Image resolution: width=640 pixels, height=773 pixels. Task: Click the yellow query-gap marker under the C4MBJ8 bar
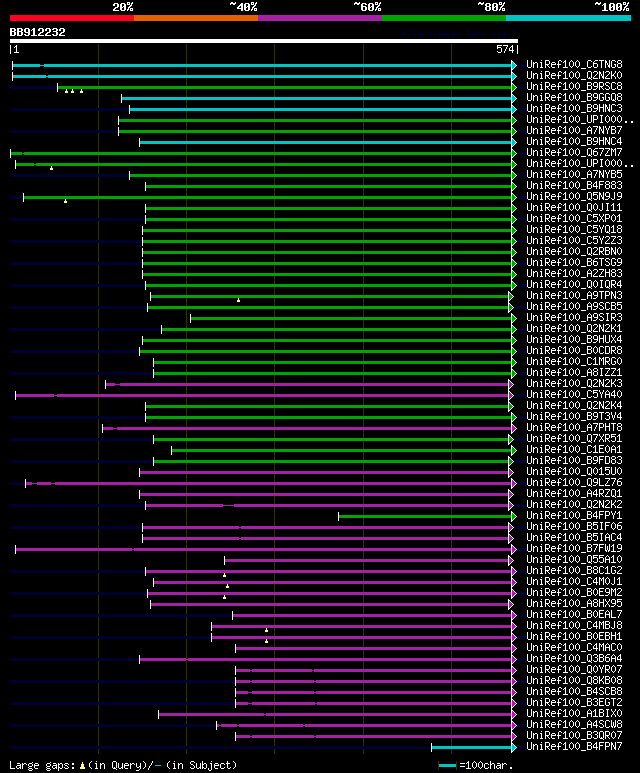267,630
